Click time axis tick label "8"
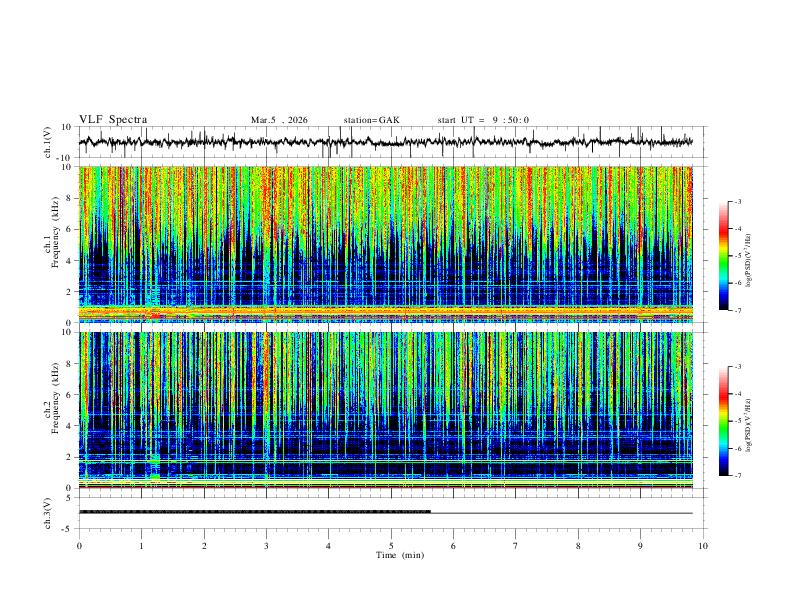The height and width of the screenshot is (612, 792). (x=578, y=546)
